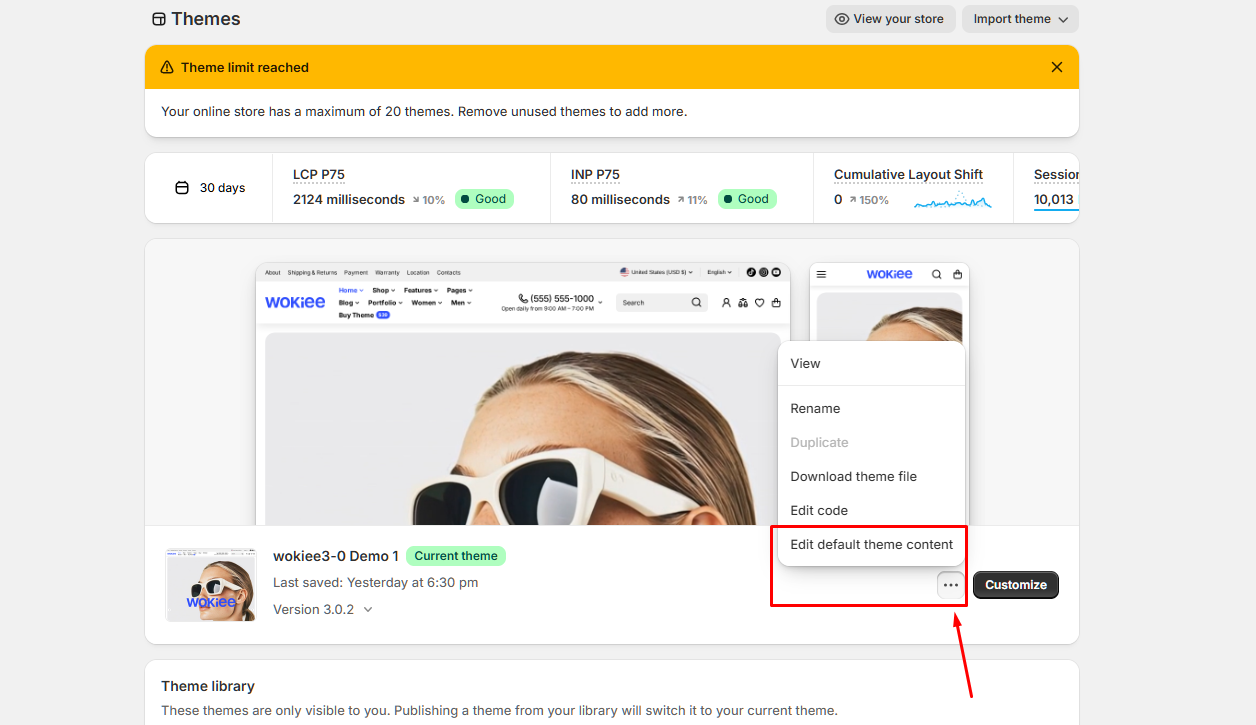Click the warning icon in theme banner

point(166,68)
